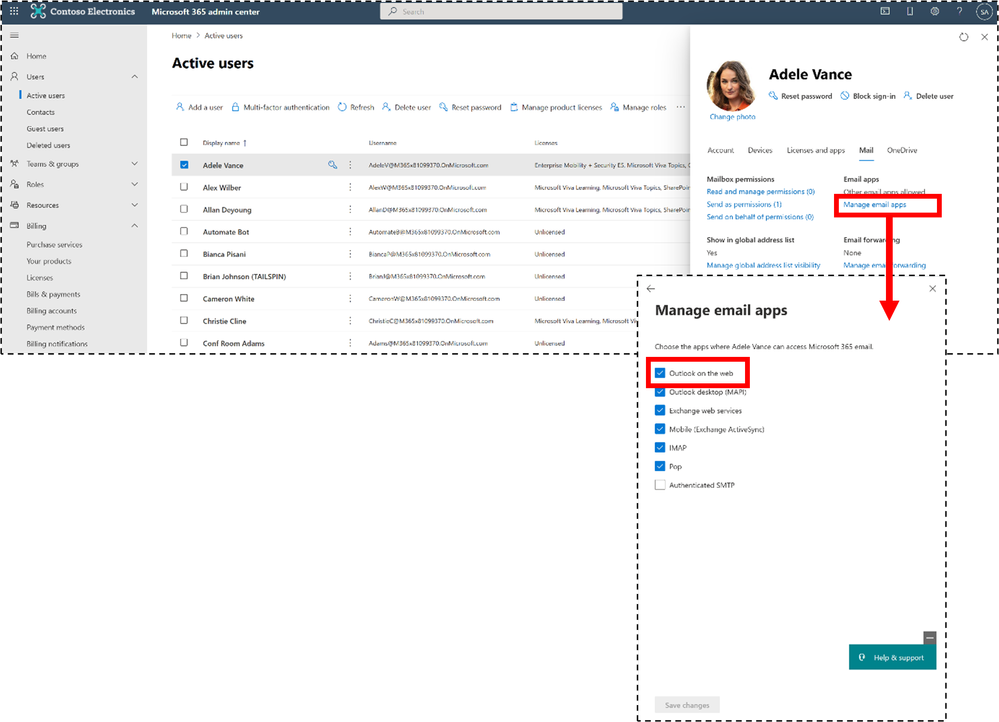This screenshot has height=722, width=999.
Task: Uncheck the IMAP checkbox
Action: pos(660,447)
